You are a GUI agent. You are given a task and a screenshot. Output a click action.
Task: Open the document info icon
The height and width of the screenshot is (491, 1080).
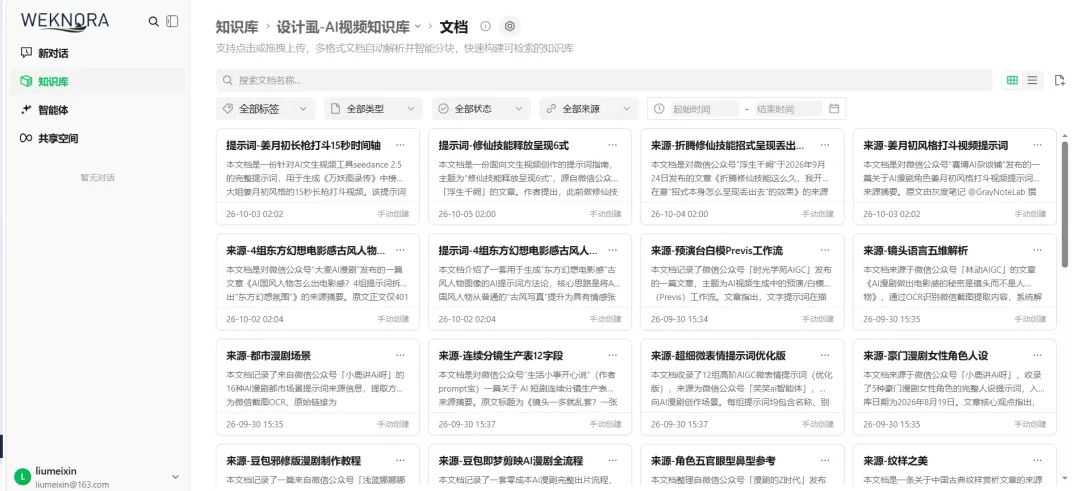click(486, 26)
